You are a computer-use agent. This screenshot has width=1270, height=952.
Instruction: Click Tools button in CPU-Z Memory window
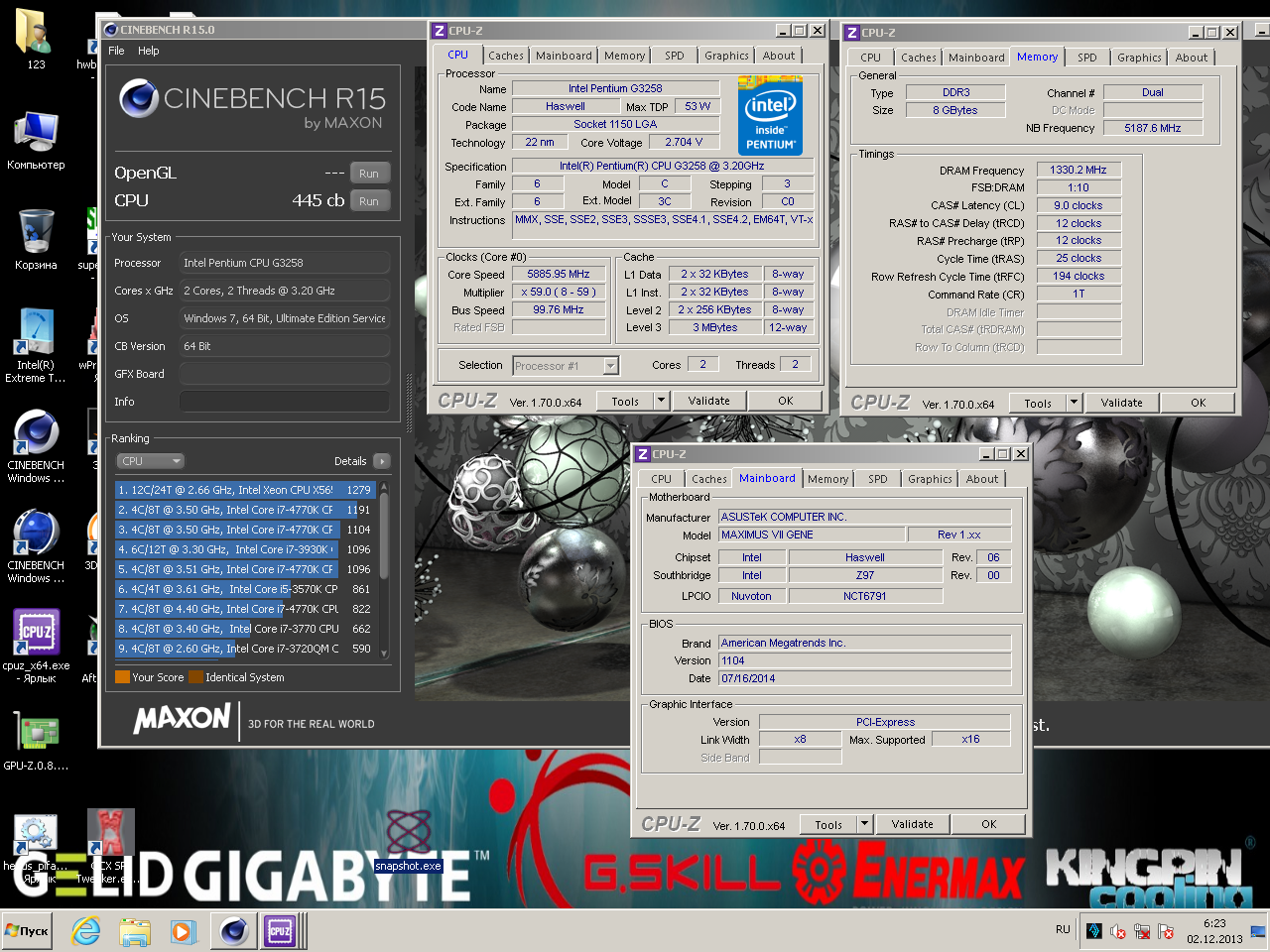[1038, 403]
